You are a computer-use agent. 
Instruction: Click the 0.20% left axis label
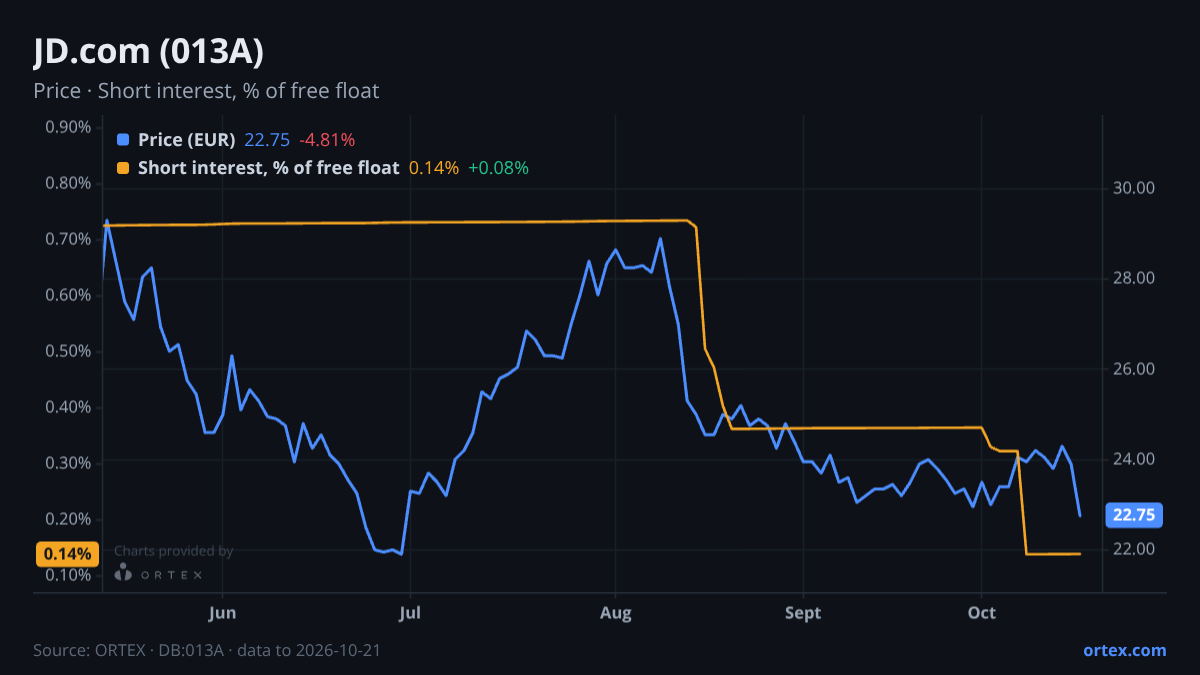click(68, 519)
